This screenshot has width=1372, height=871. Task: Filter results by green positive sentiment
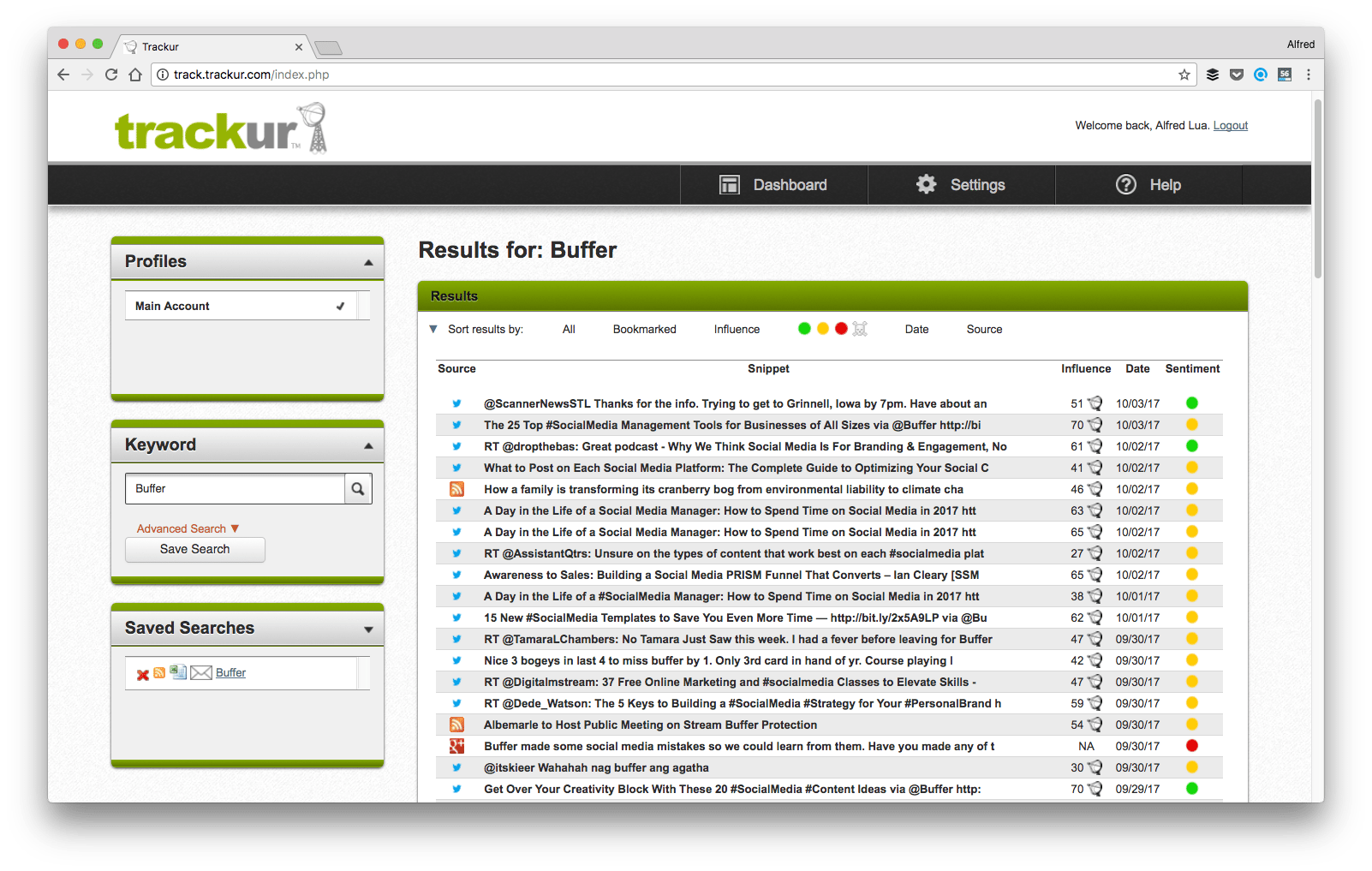point(803,328)
